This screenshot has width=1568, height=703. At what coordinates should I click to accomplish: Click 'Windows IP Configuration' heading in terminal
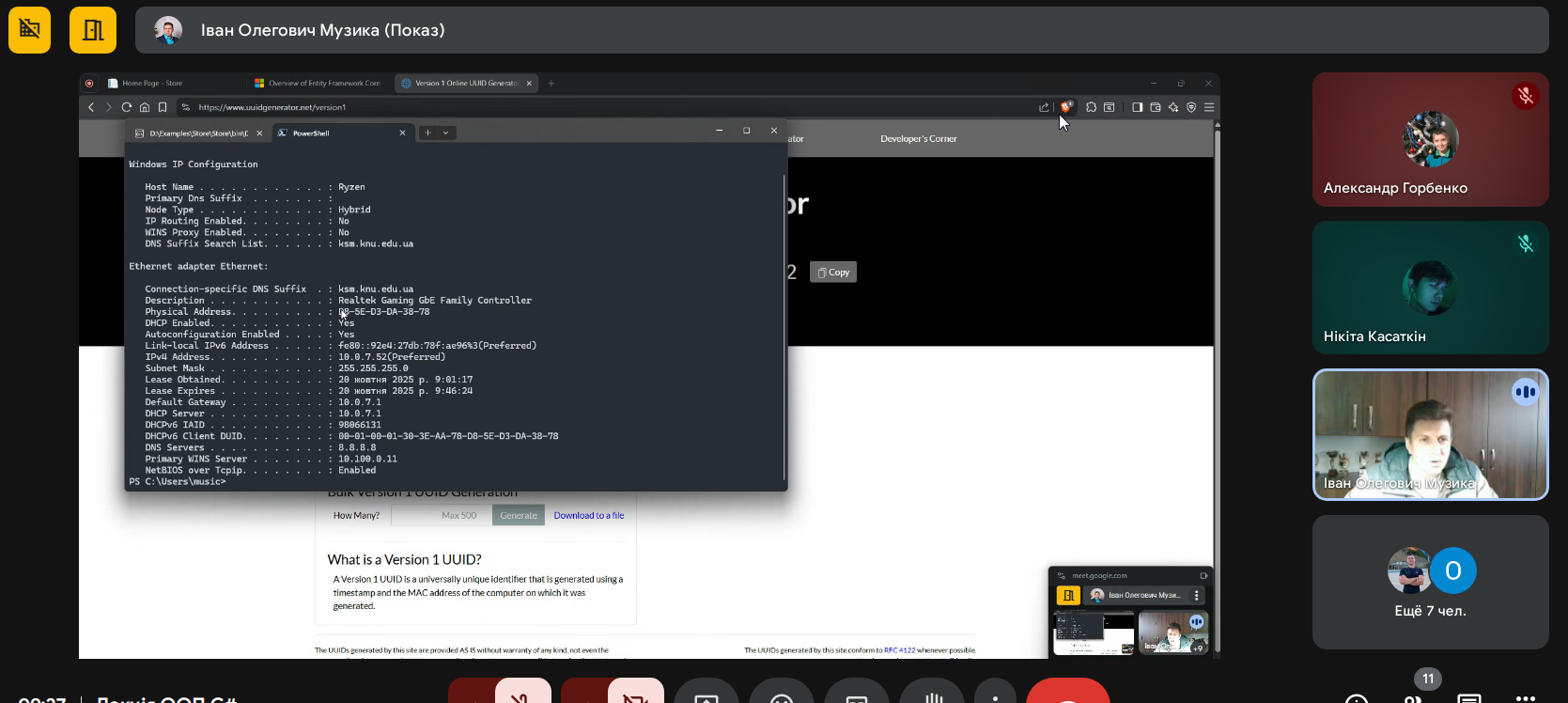pos(194,164)
